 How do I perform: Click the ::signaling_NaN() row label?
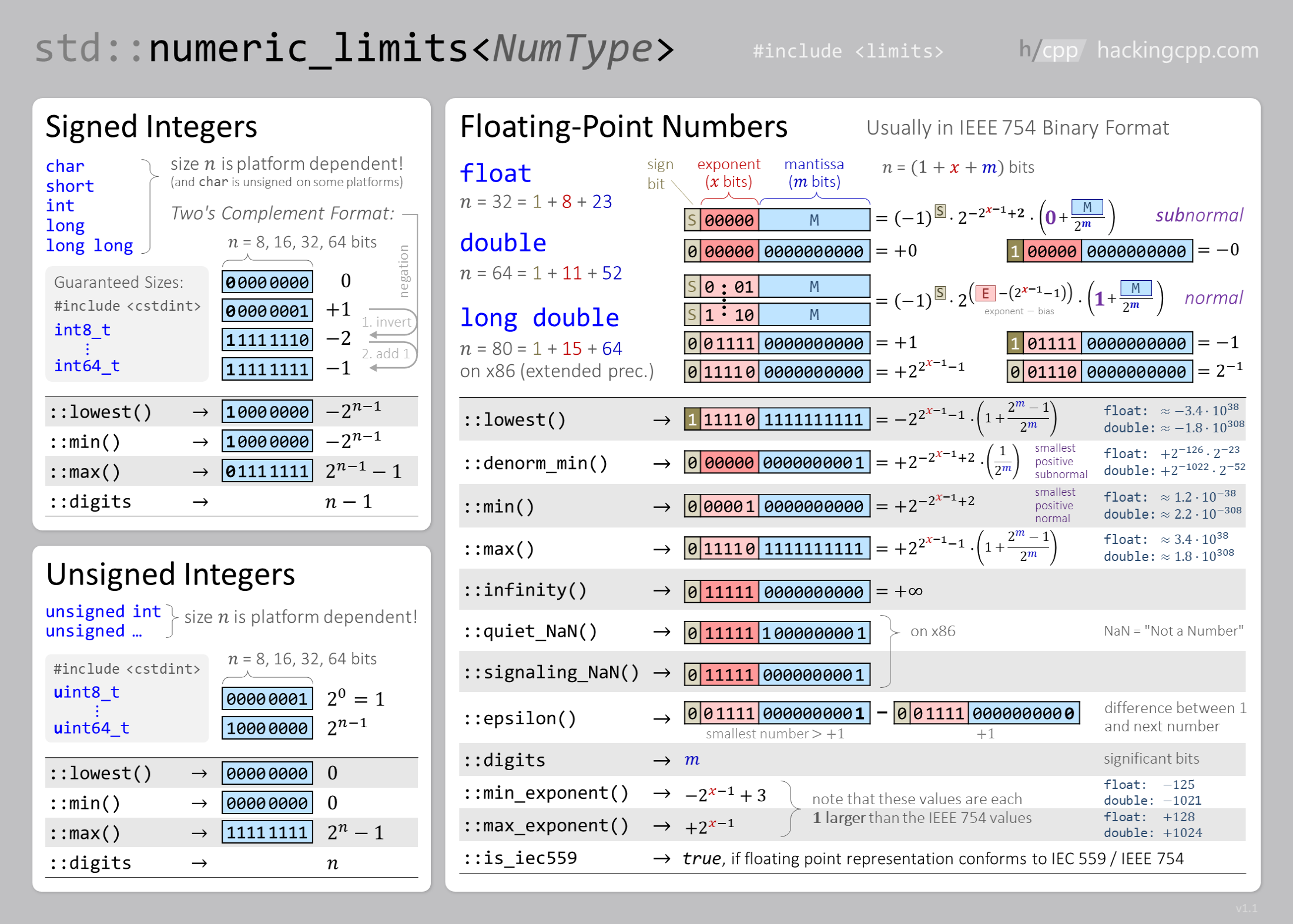(x=551, y=673)
